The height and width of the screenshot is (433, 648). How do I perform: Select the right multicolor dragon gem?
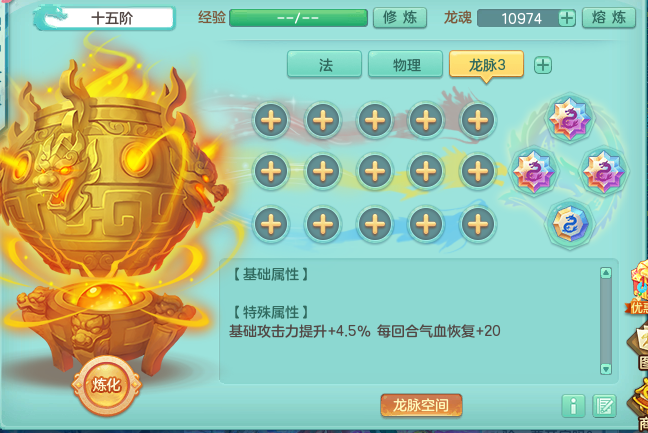point(604,171)
